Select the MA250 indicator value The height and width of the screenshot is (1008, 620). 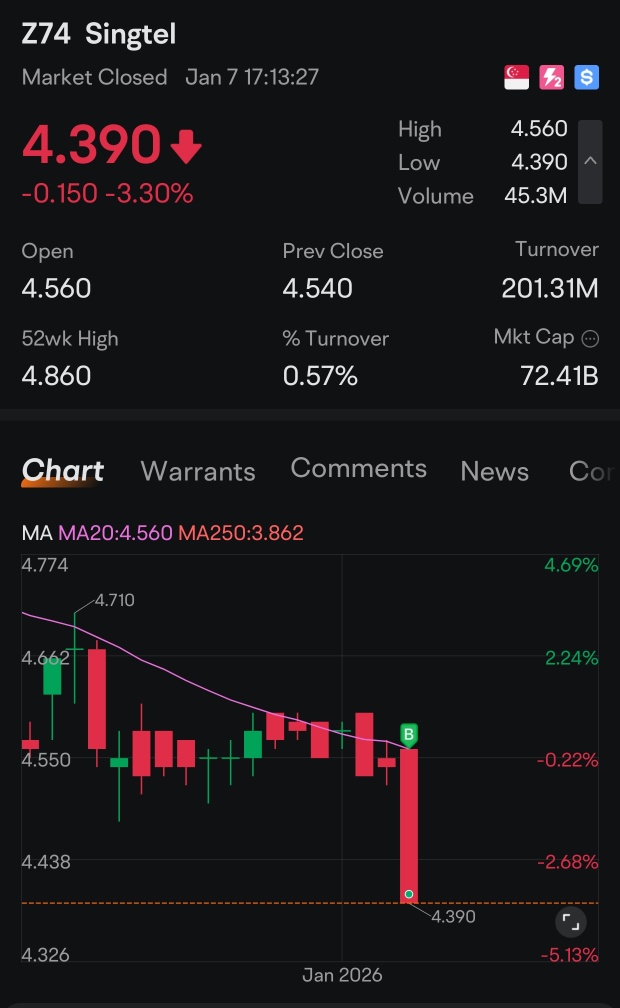(x=241, y=533)
